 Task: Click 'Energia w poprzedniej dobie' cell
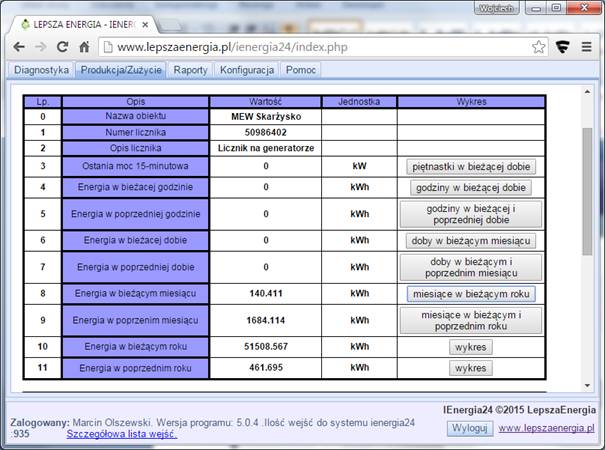coord(135,267)
